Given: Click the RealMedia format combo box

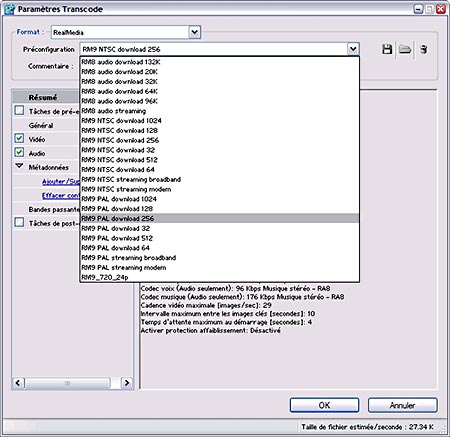Looking at the screenshot, I should 126,32.
